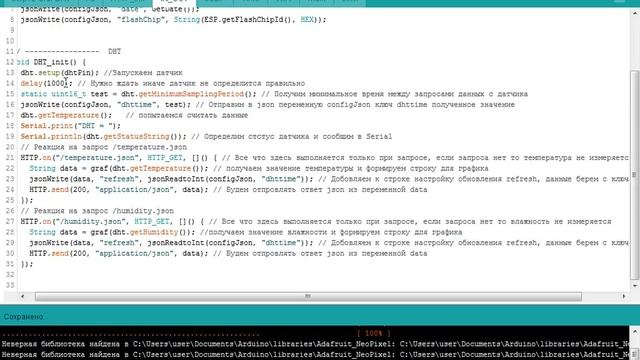Click line number 25 in gutter
Image resolution: width=640 pixels, height=360 pixels.
pyautogui.click(x=10, y=200)
